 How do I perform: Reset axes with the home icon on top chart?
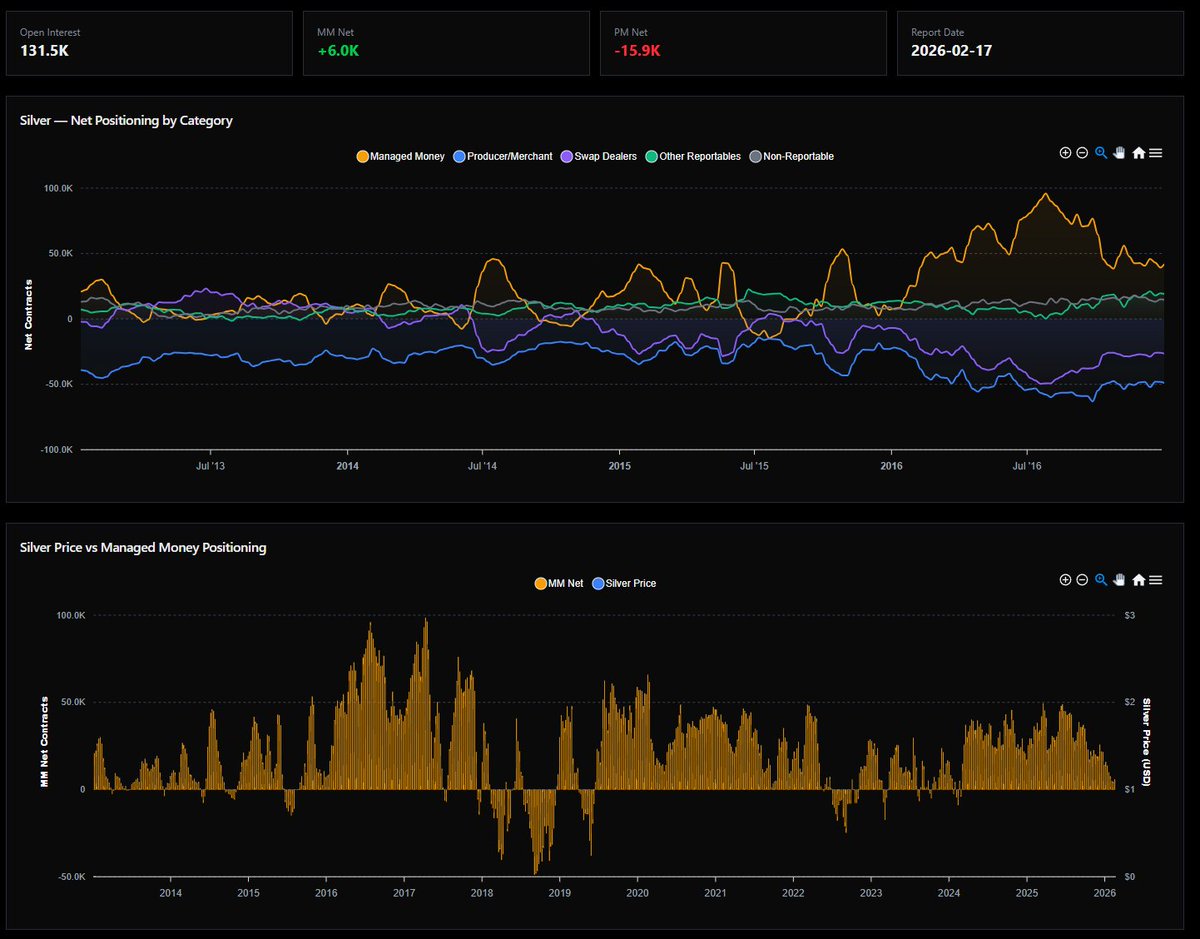click(x=1138, y=152)
